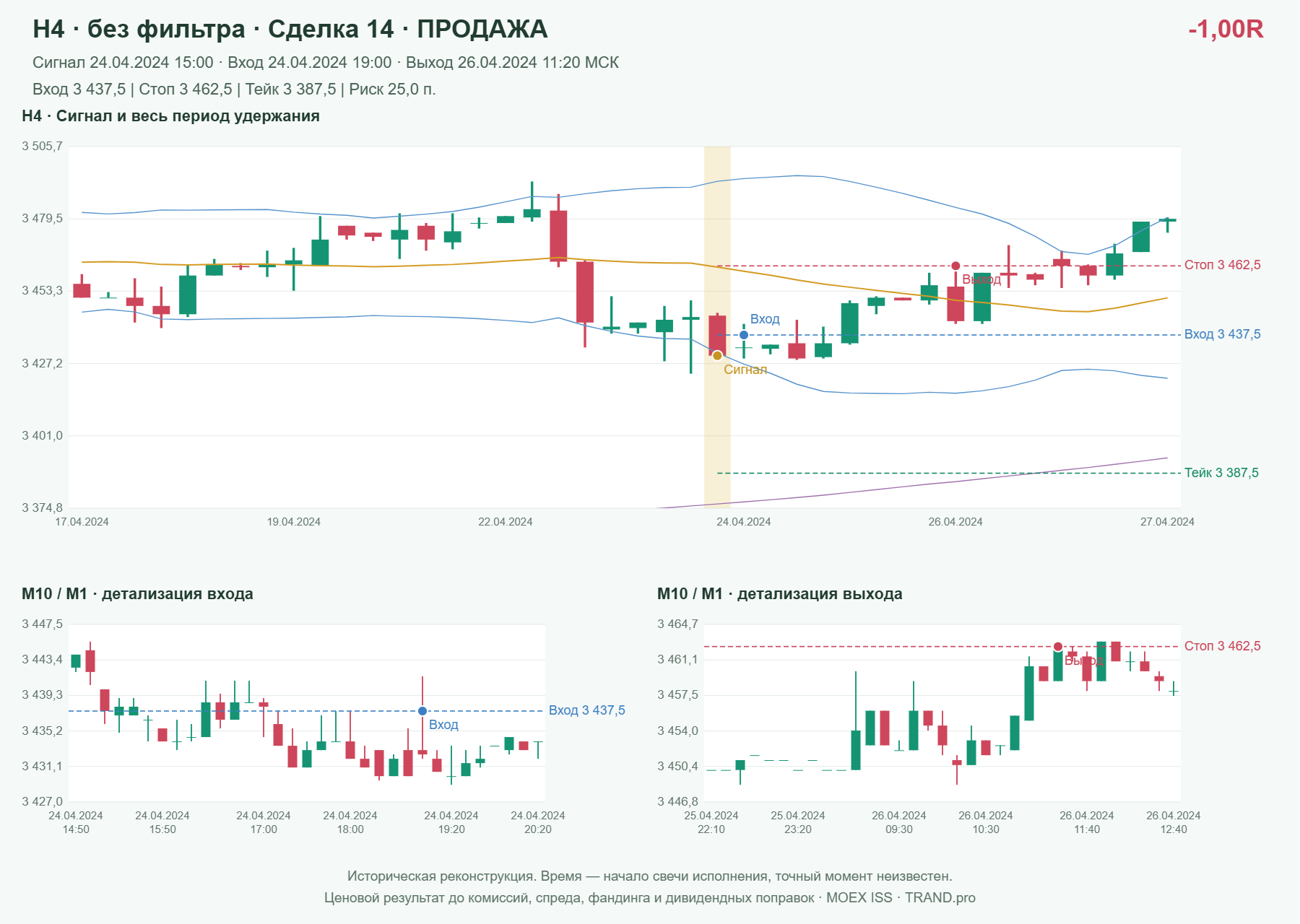Click the entry, stop, take and risk line
This screenshot has height=924, width=1300.
(234, 90)
